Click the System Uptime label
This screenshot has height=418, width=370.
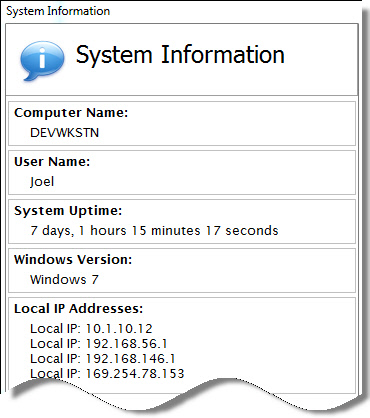point(68,211)
